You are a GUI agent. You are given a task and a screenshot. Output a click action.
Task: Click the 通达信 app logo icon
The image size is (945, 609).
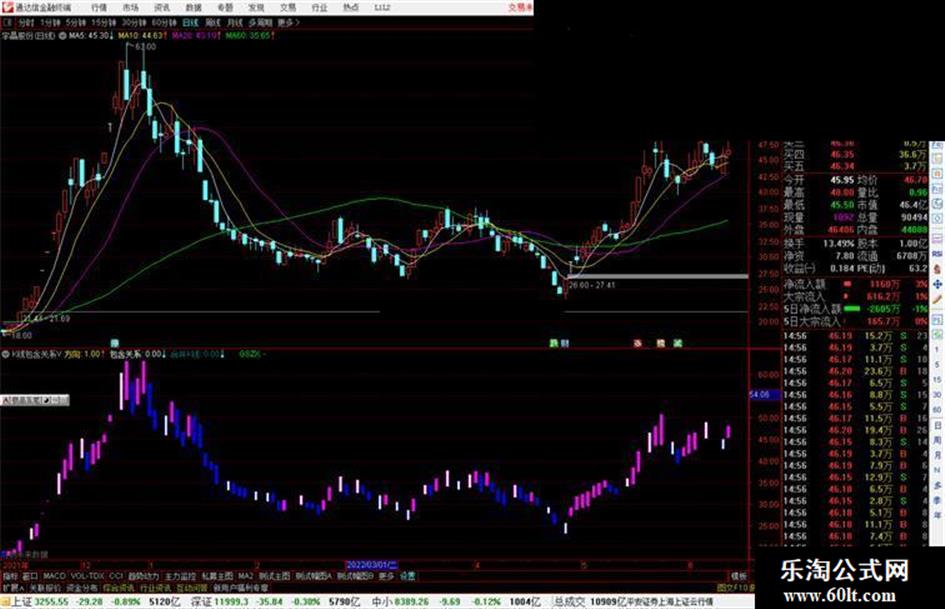8,7
